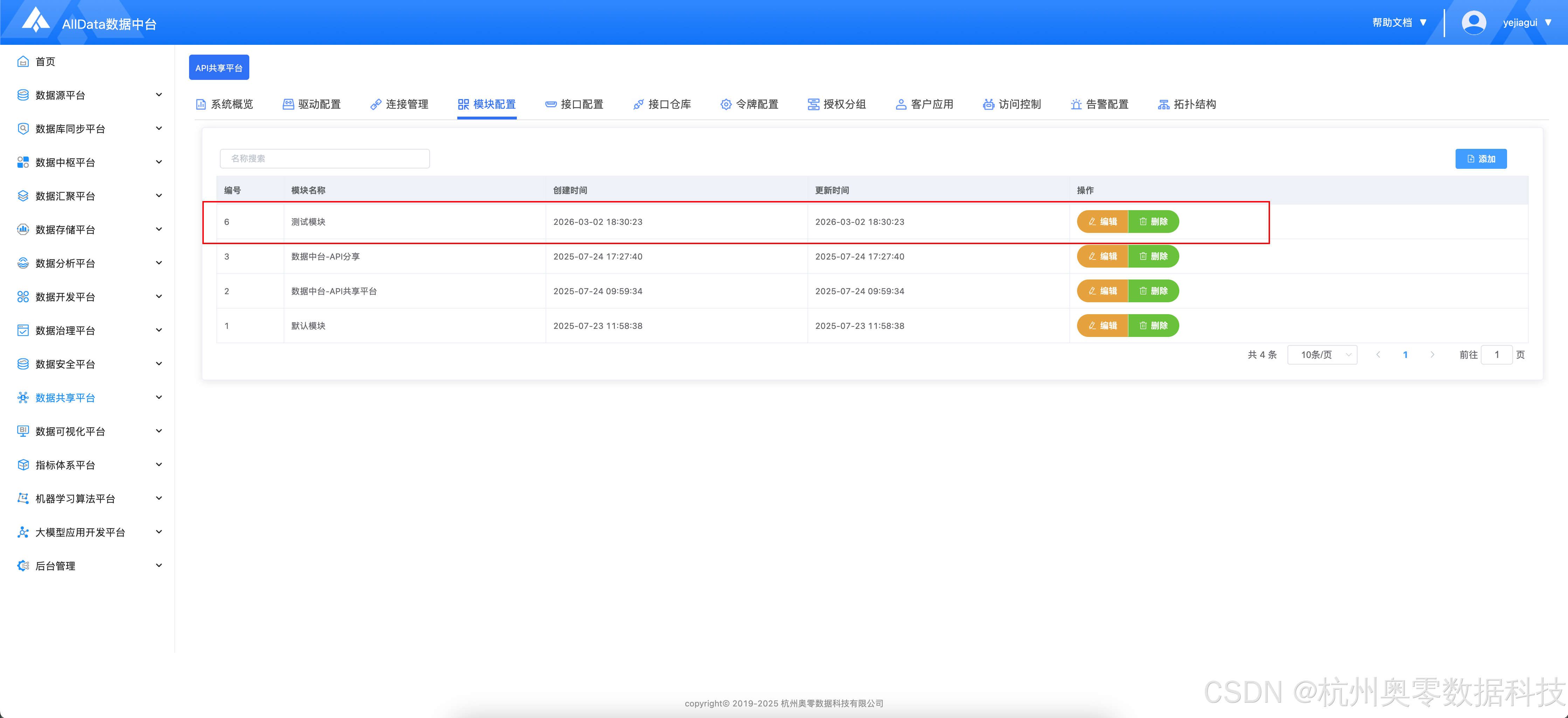Expand the 数据治理平台 chevron
This screenshot has height=718, width=1568.
[x=159, y=330]
